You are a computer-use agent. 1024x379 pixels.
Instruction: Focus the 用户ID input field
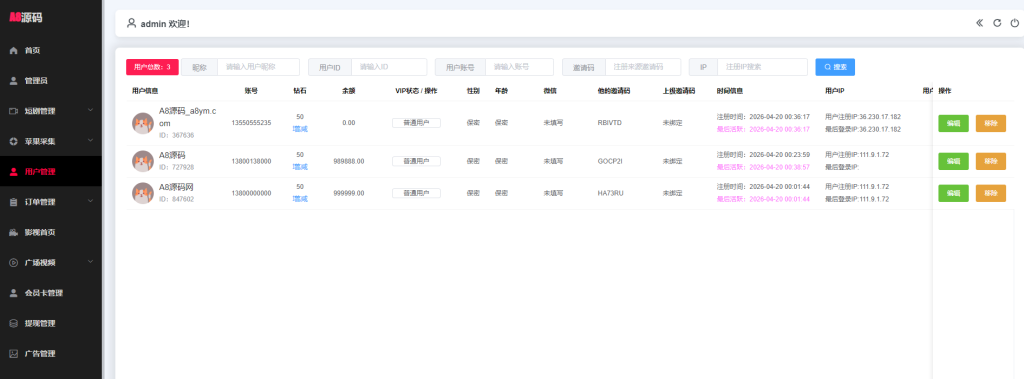tap(389, 67)
